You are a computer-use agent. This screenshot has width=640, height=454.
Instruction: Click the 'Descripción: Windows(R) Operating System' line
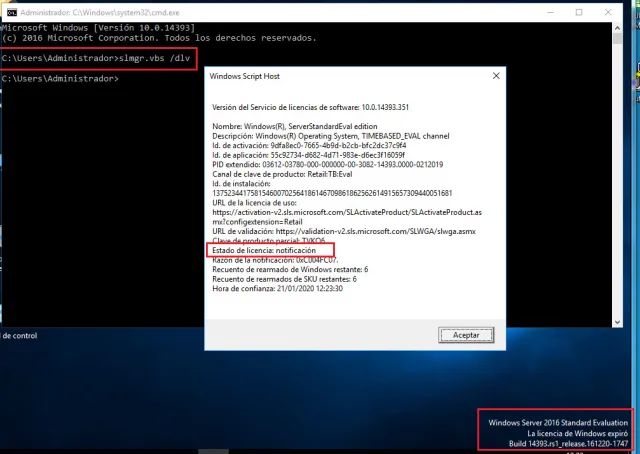pos(331,136)
